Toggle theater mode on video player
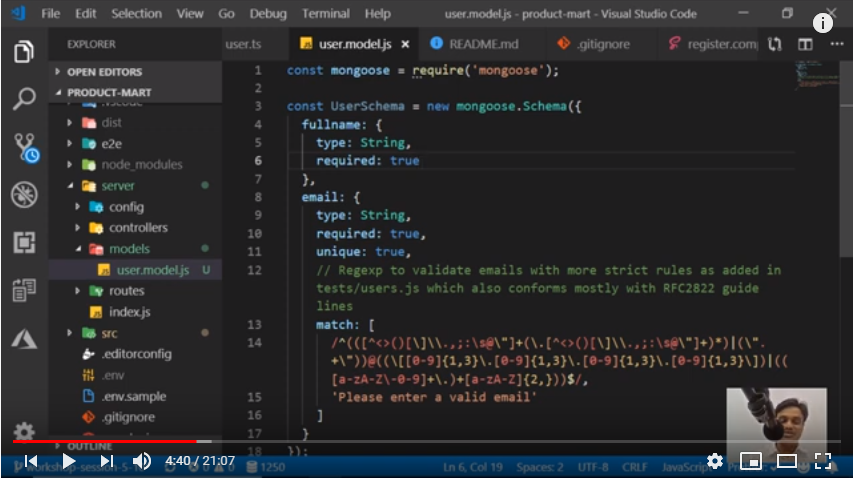This screenshot has width=853, height=478. pos(787,461)
